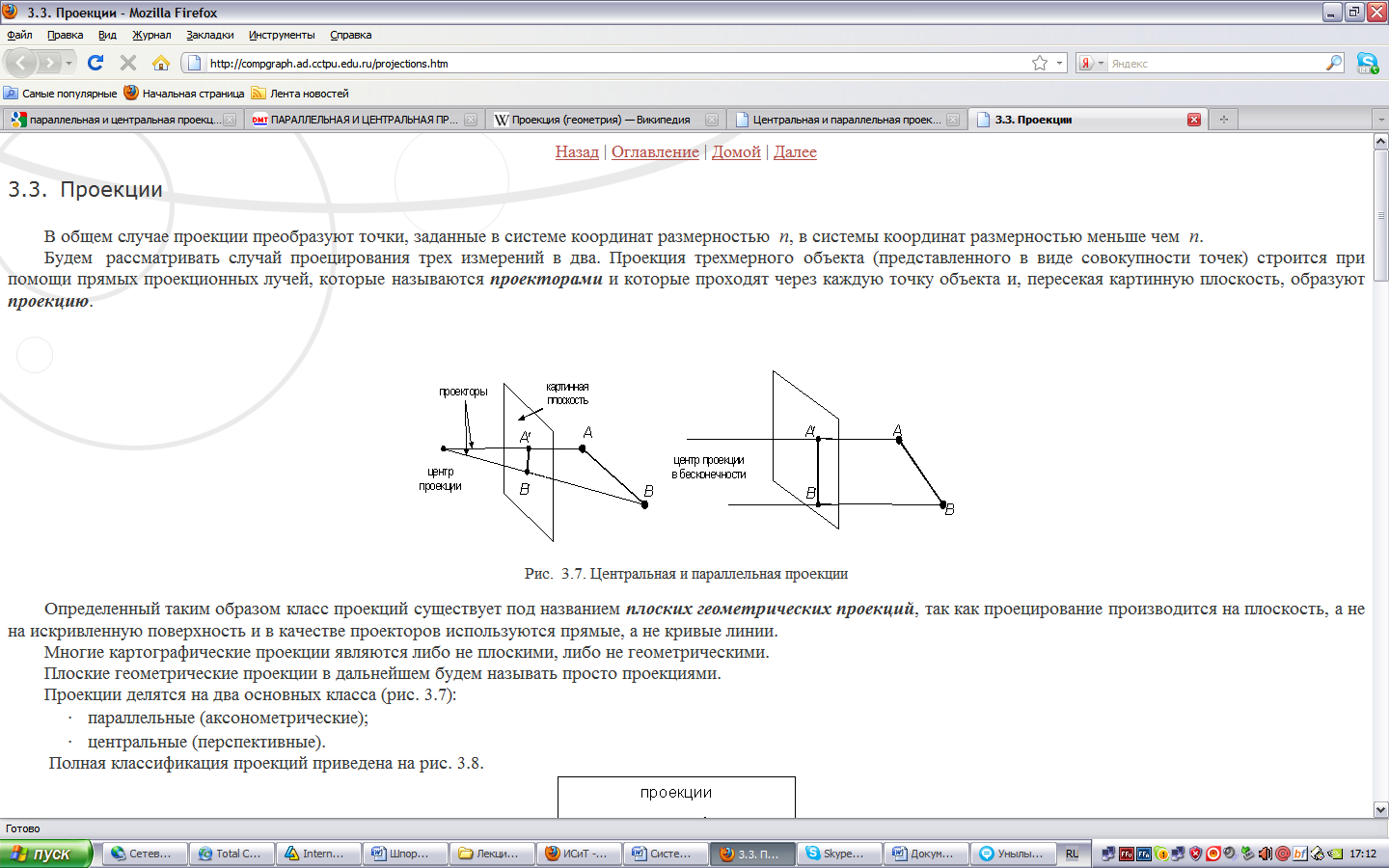This screenshot has height=868, width=1389.
Task: Open the Файл menu
Action: tap(19, 35)
